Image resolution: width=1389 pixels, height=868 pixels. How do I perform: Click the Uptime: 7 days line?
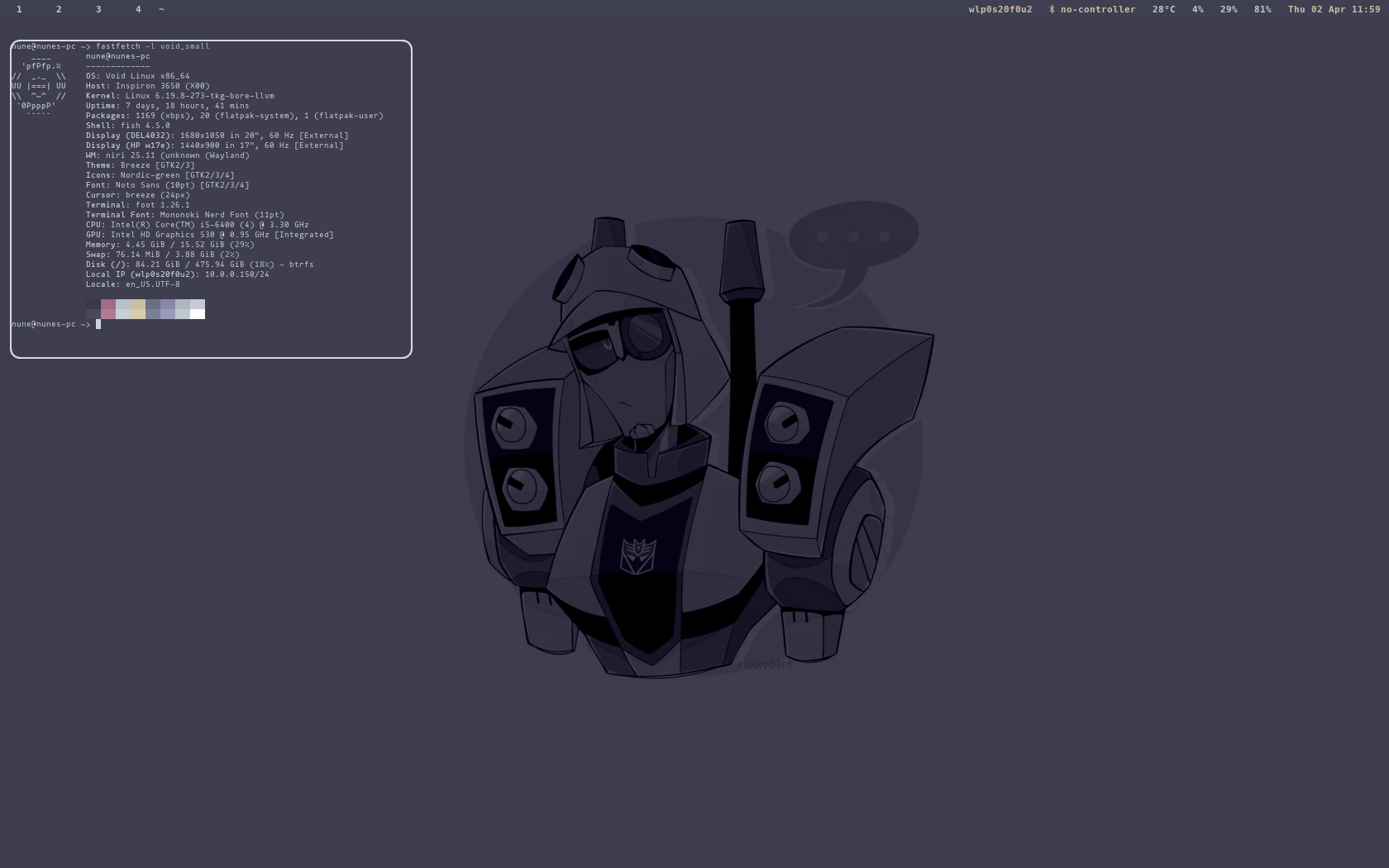coord(168,106)
